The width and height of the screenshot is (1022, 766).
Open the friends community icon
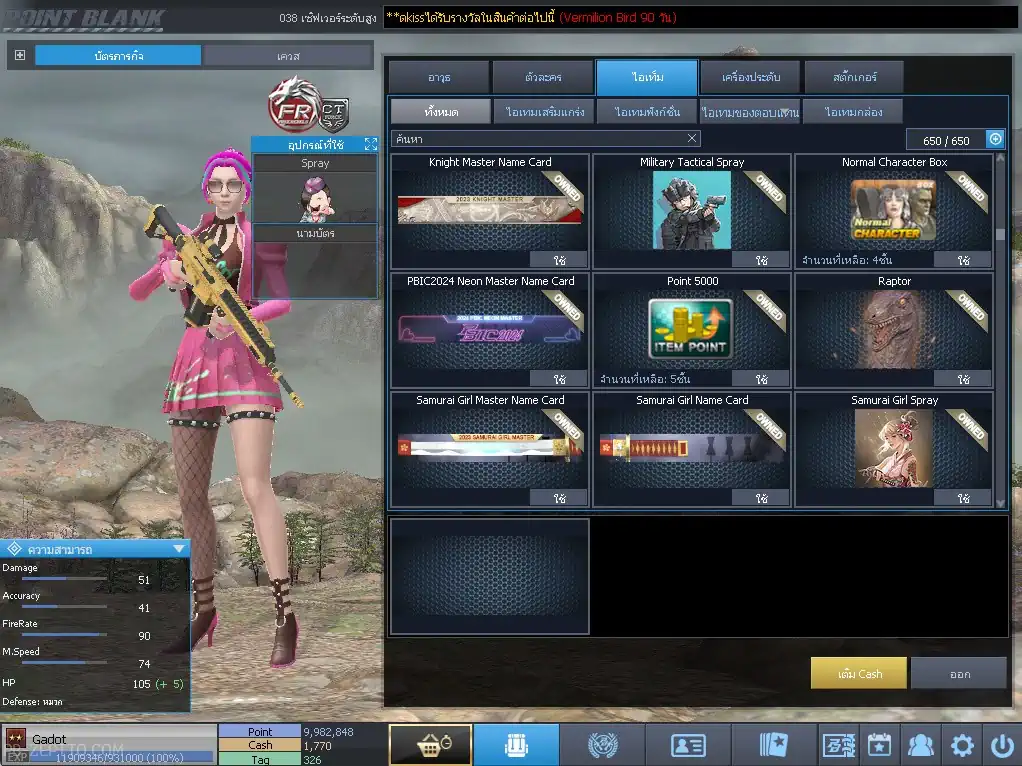click(920, 744)
